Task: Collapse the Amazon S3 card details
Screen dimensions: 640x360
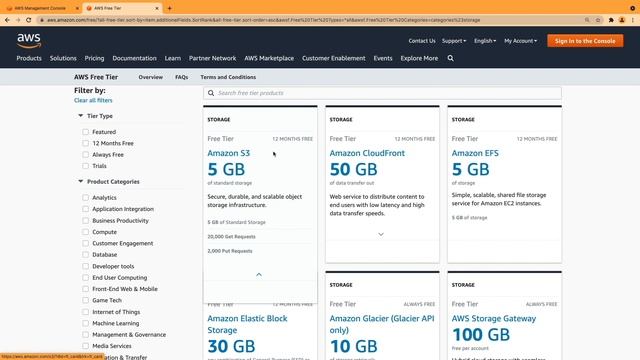Action: pyautogui.click(x=259, y=275)
